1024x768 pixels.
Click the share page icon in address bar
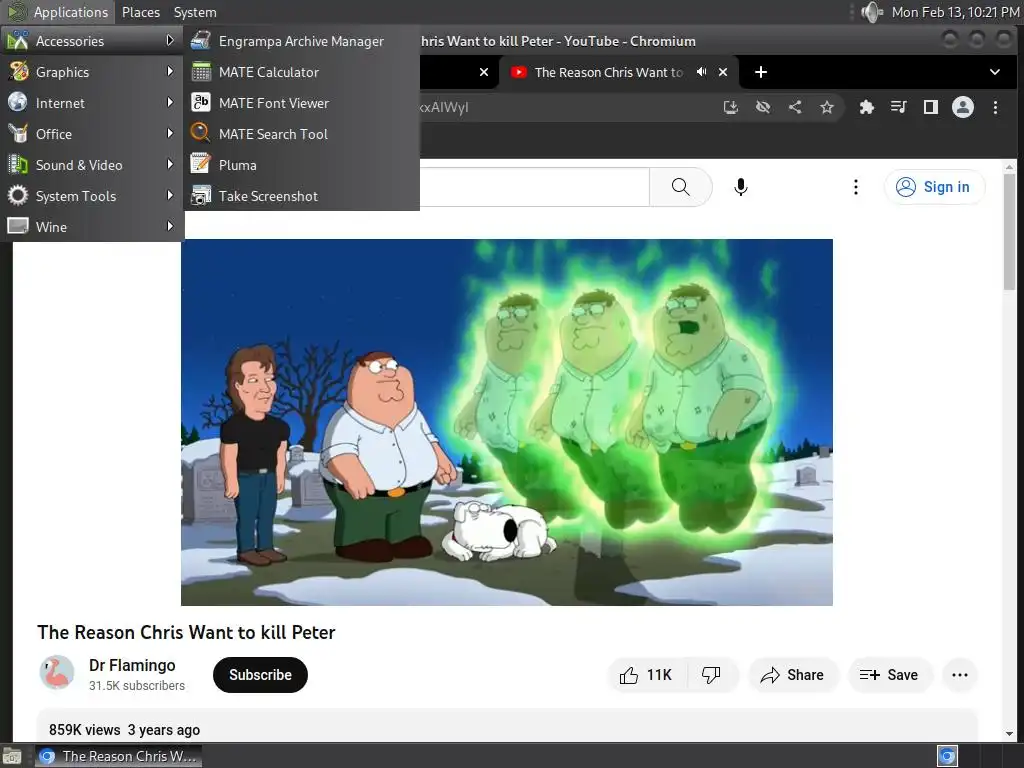point(795,107)
